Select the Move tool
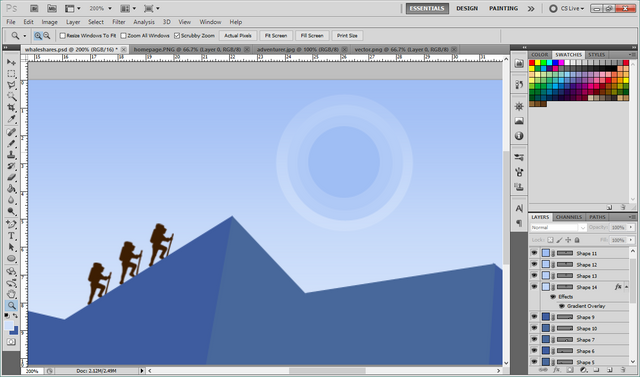The width and height of the screenshot is (640, 377). pyautogui.click(x=11, y=62)
